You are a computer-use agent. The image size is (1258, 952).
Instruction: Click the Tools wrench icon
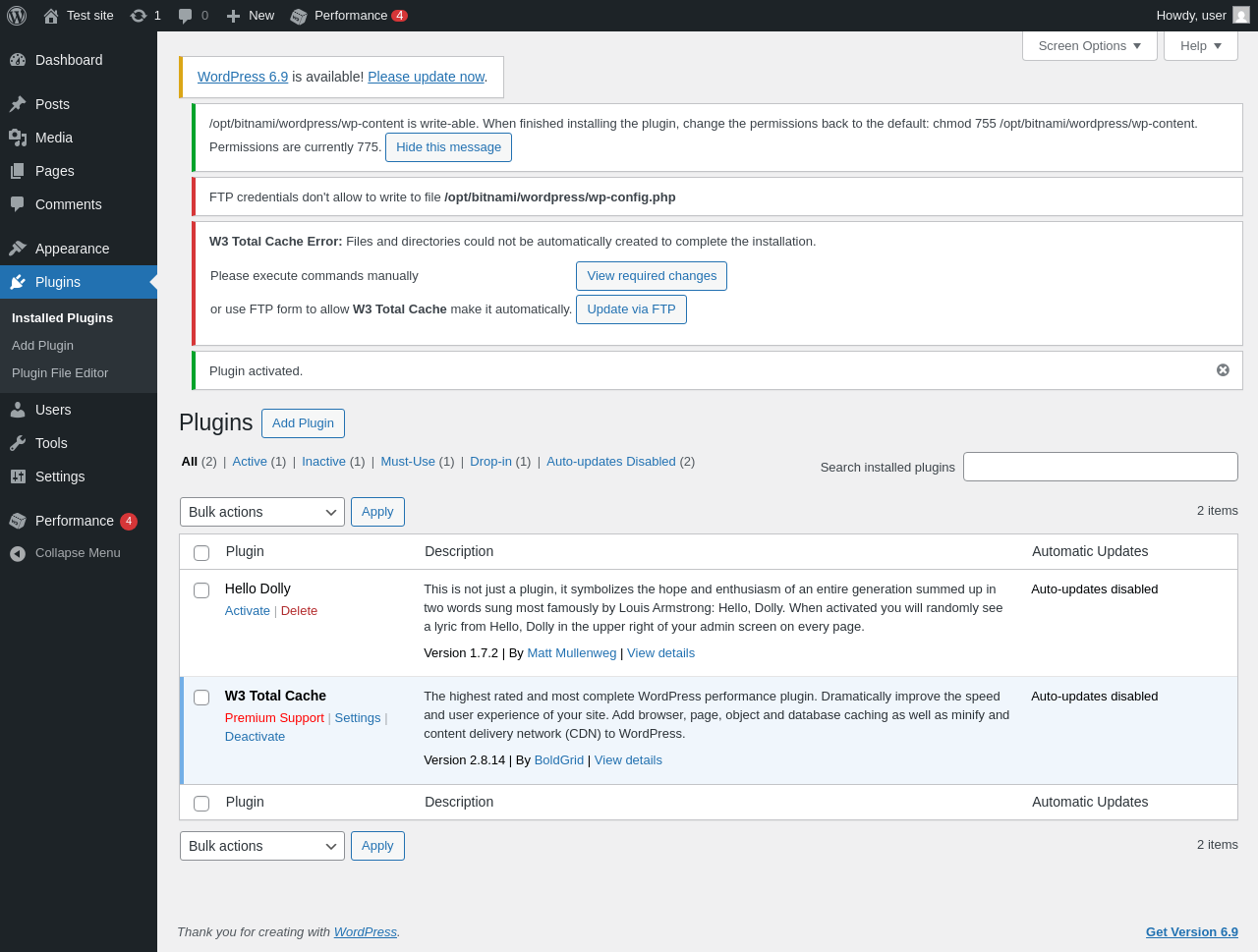pos(18,443)
